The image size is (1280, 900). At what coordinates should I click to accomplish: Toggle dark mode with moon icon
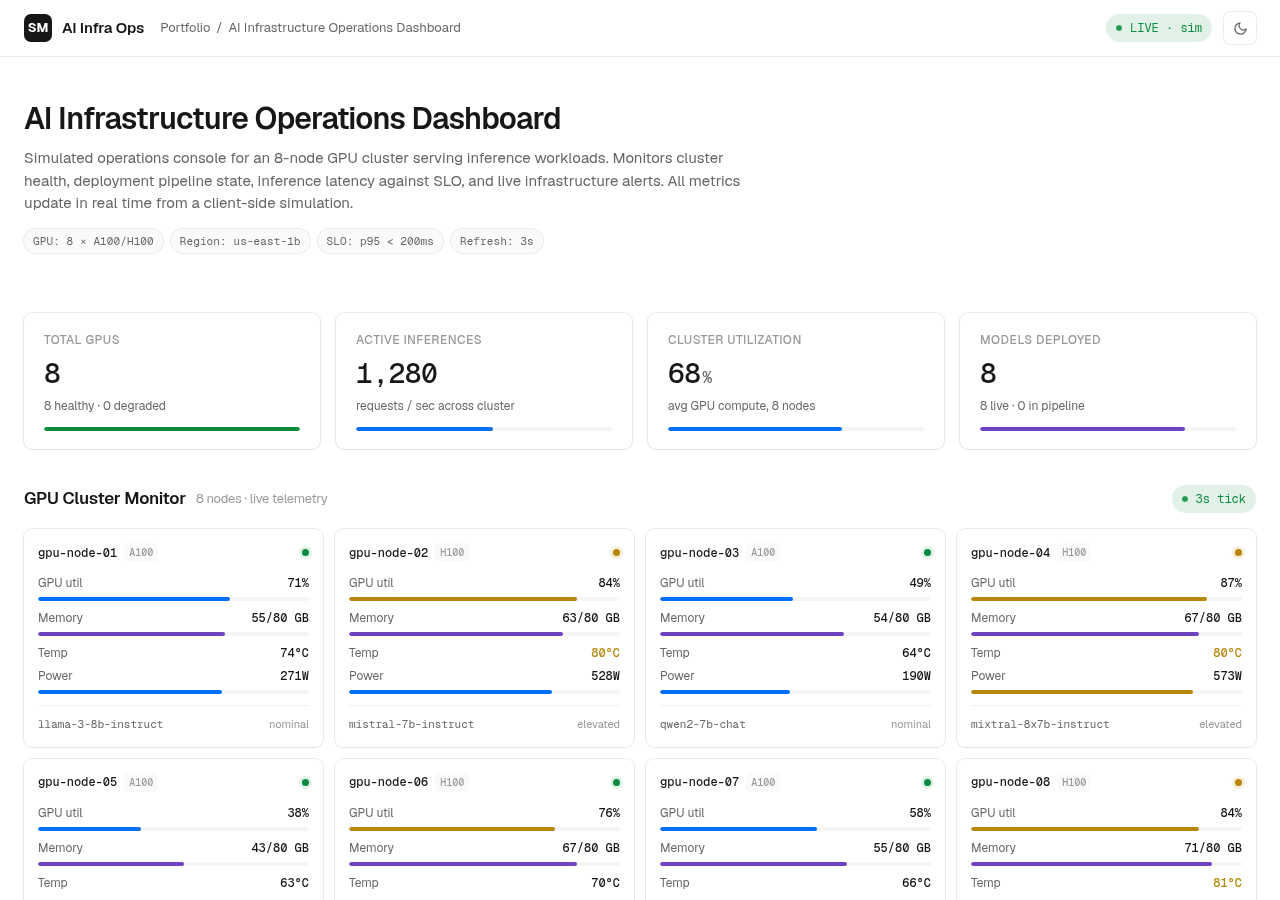click(x=1240, y=28)
